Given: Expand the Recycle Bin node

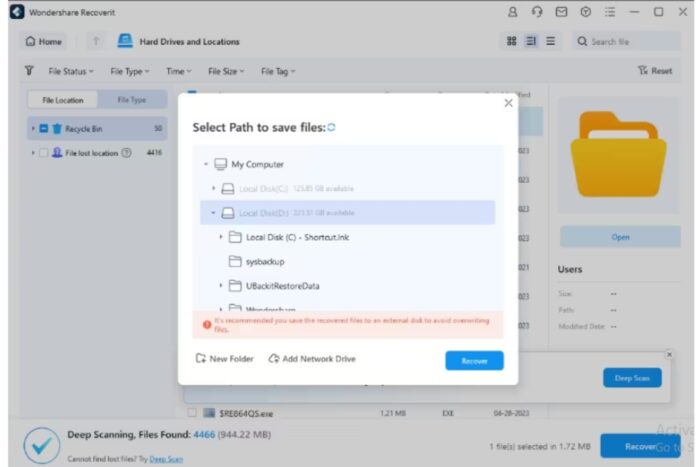Looking at the screenshot, I should pos(33,129).
